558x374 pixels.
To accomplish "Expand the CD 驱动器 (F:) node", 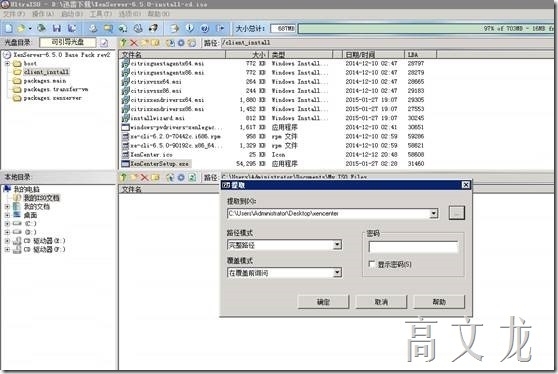I will (7, 249).
